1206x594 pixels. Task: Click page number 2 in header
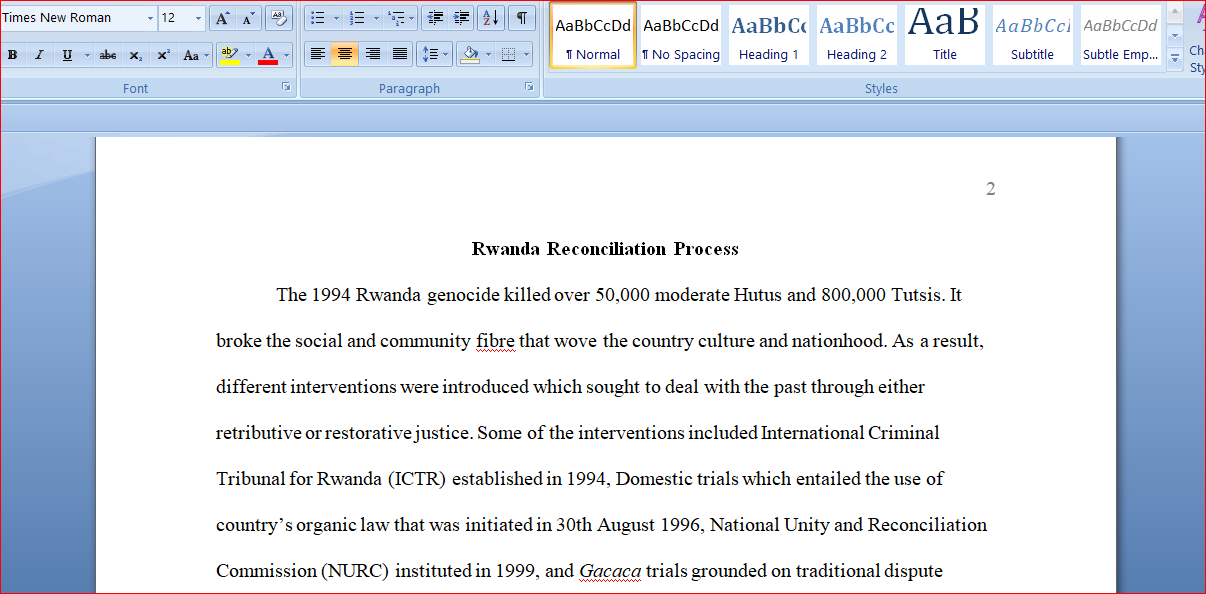990,189
